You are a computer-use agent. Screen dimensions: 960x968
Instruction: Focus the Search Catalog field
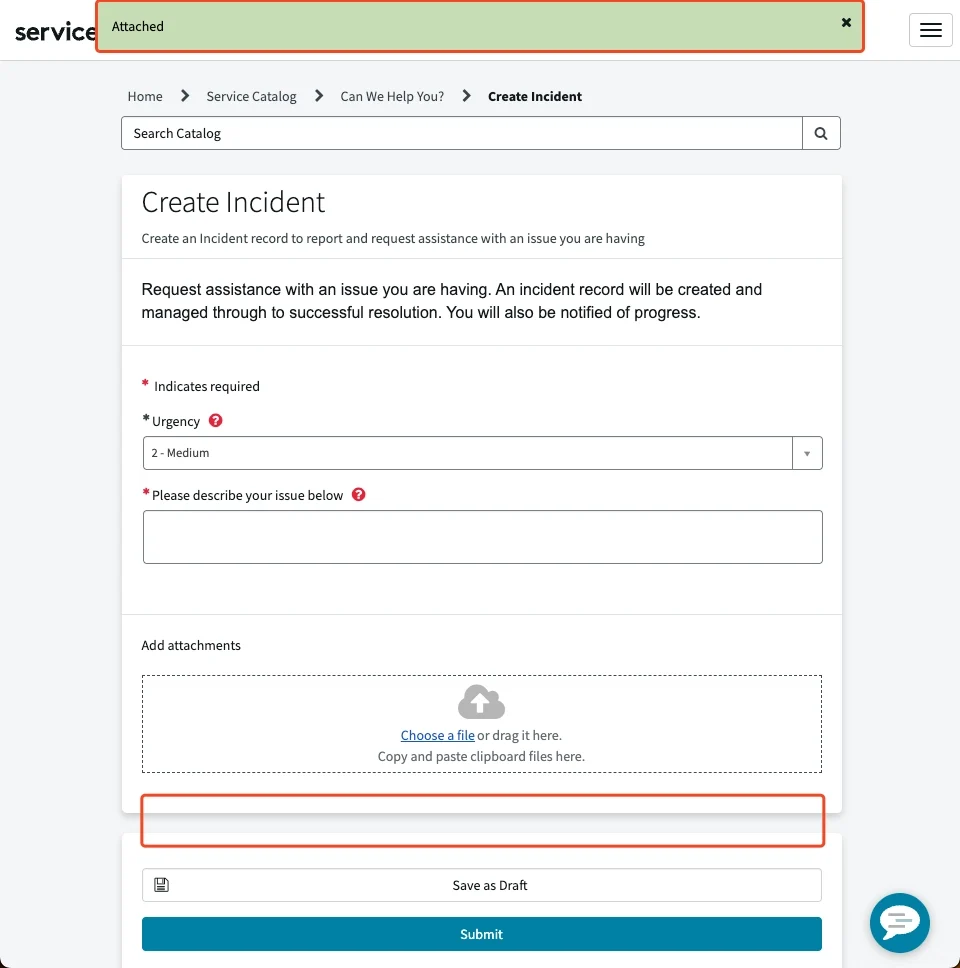(x=461, y=133)
